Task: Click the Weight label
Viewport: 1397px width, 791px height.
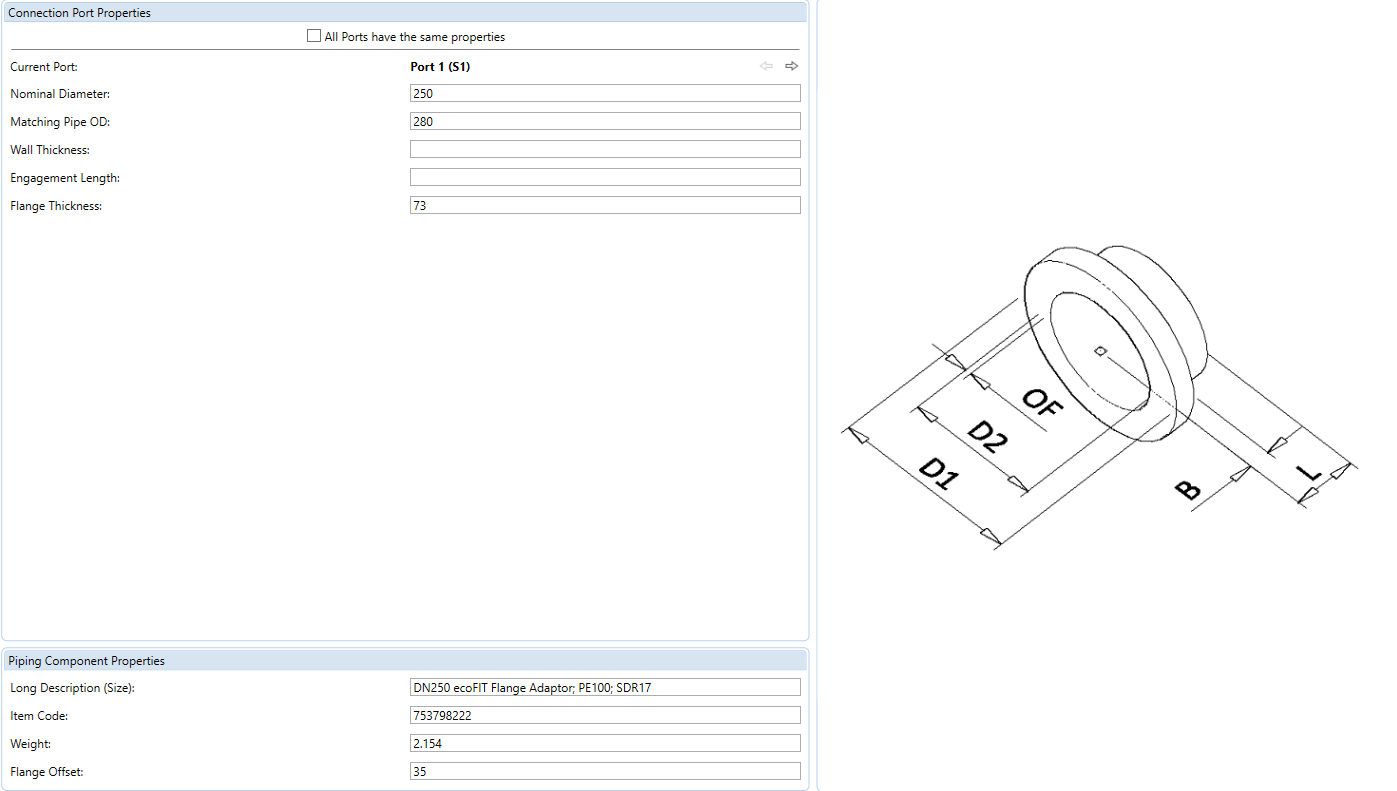Action: [x=30, y=744]
